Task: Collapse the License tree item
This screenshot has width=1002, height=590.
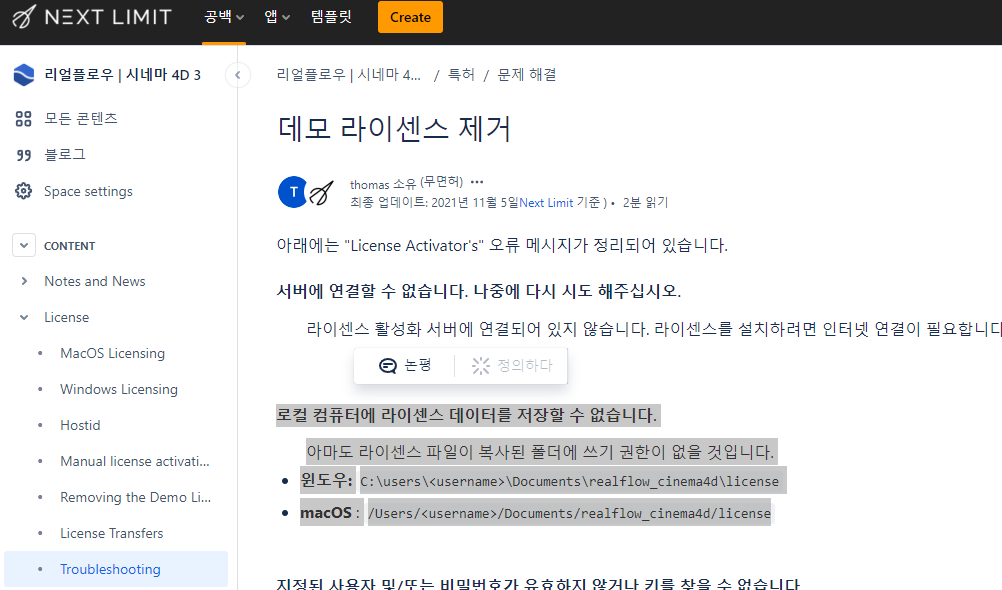Action: 24,318
